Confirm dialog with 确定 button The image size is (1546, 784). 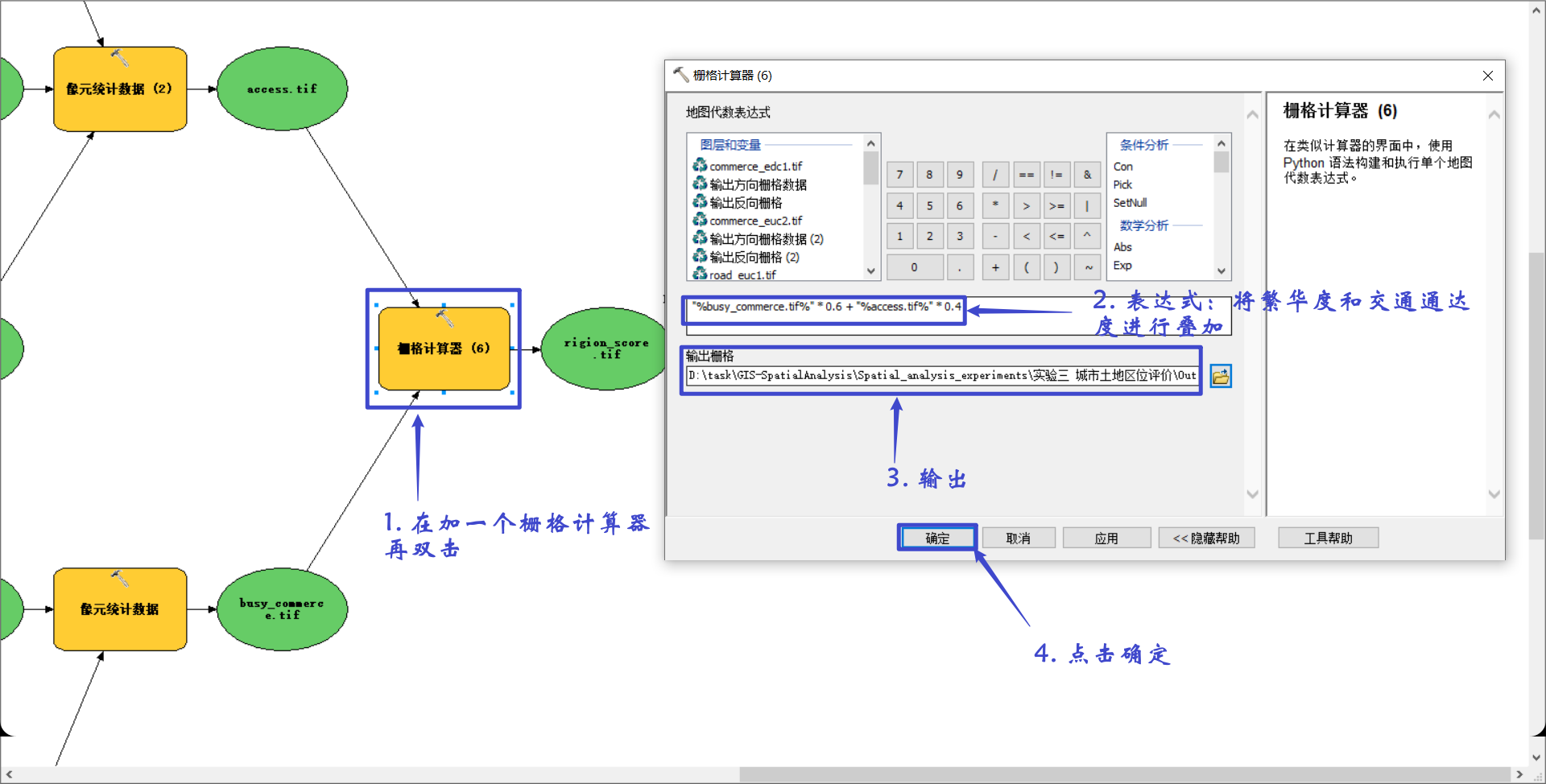pos(937,538)
